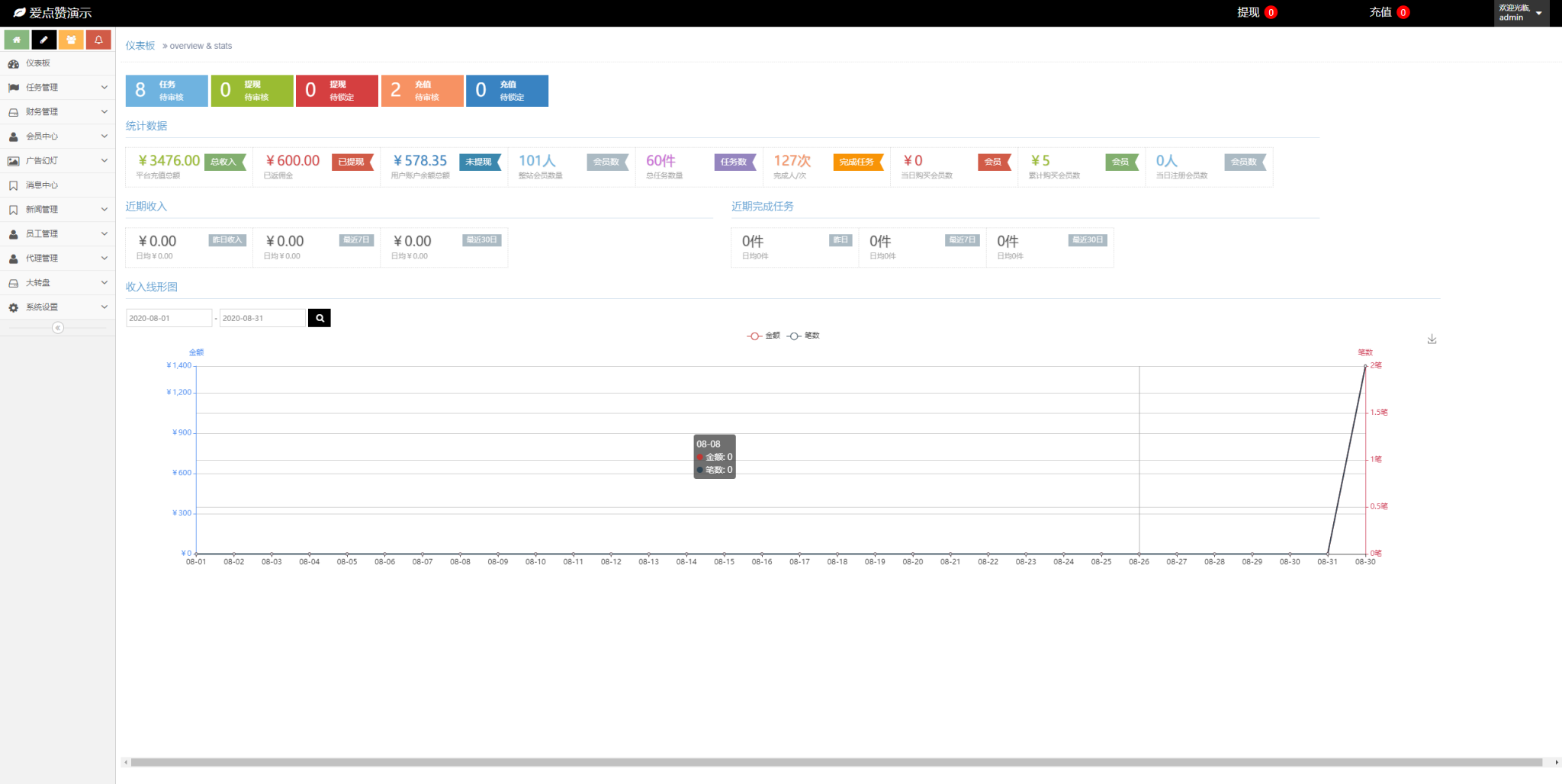Click the 提现 link in top bar
This screenshot has width=1562, height=784.
1249,12
